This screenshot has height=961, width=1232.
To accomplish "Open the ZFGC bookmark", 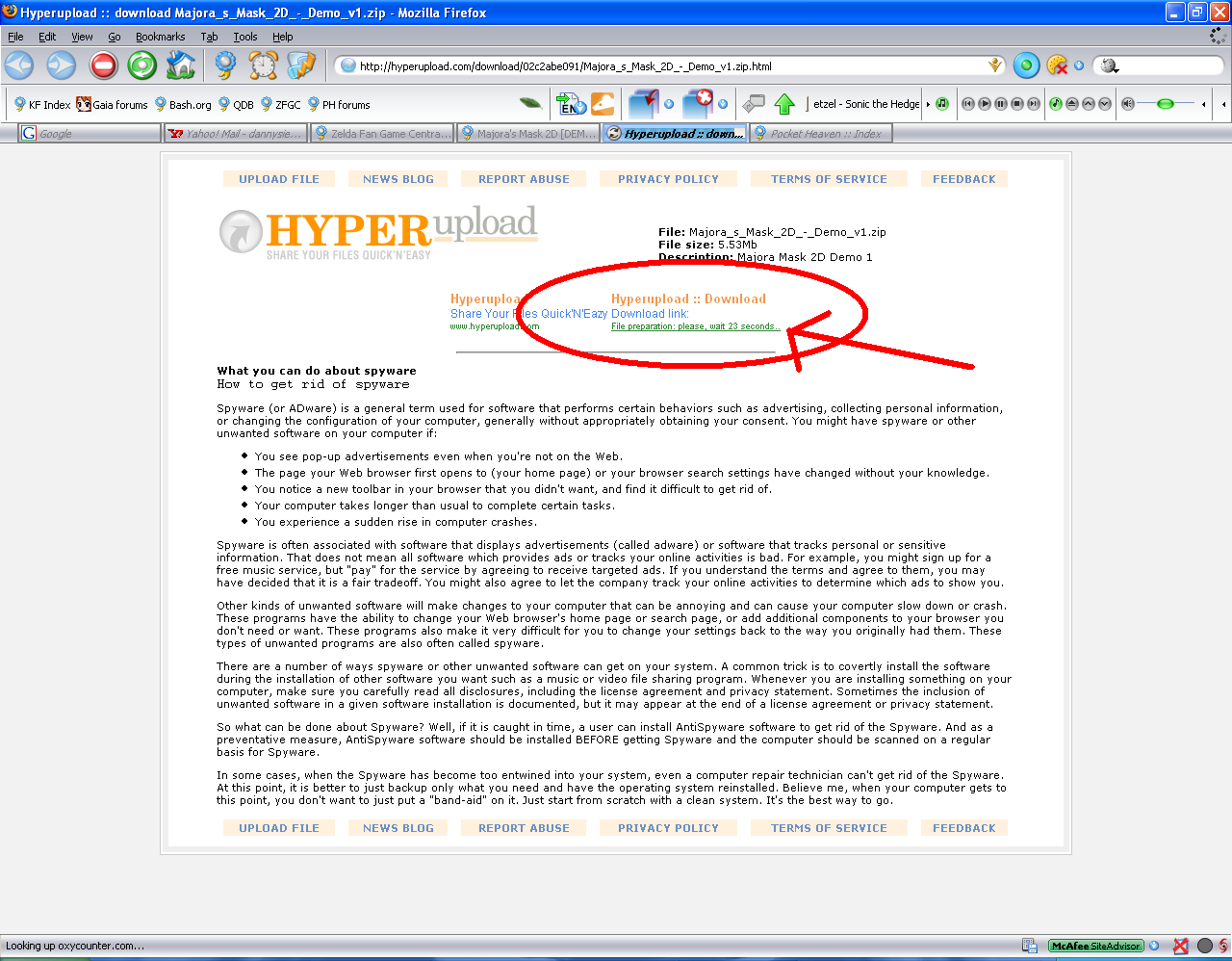I will tap(280, 104).
